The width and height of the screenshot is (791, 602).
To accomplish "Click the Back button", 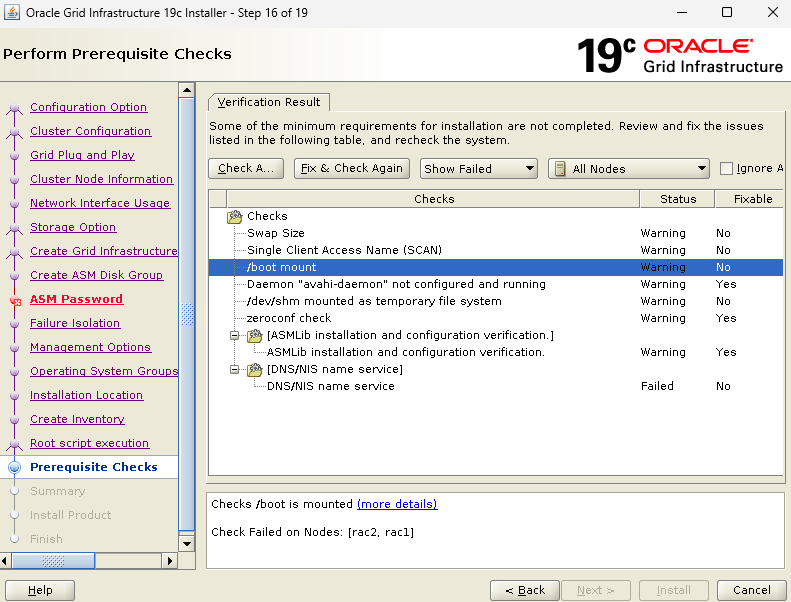I will tap(525, 590).
